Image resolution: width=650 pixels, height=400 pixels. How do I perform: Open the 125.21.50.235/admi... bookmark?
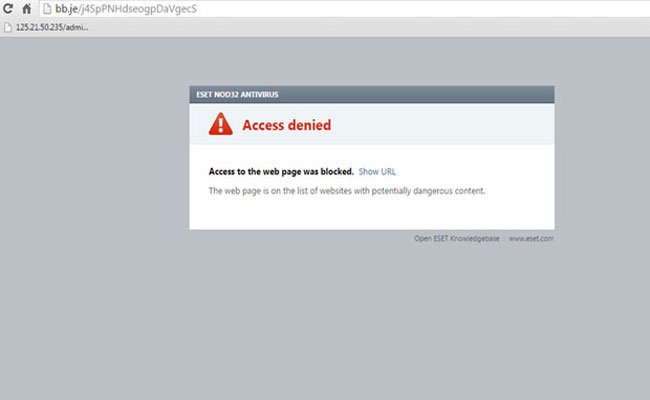[x=46, y=27]
